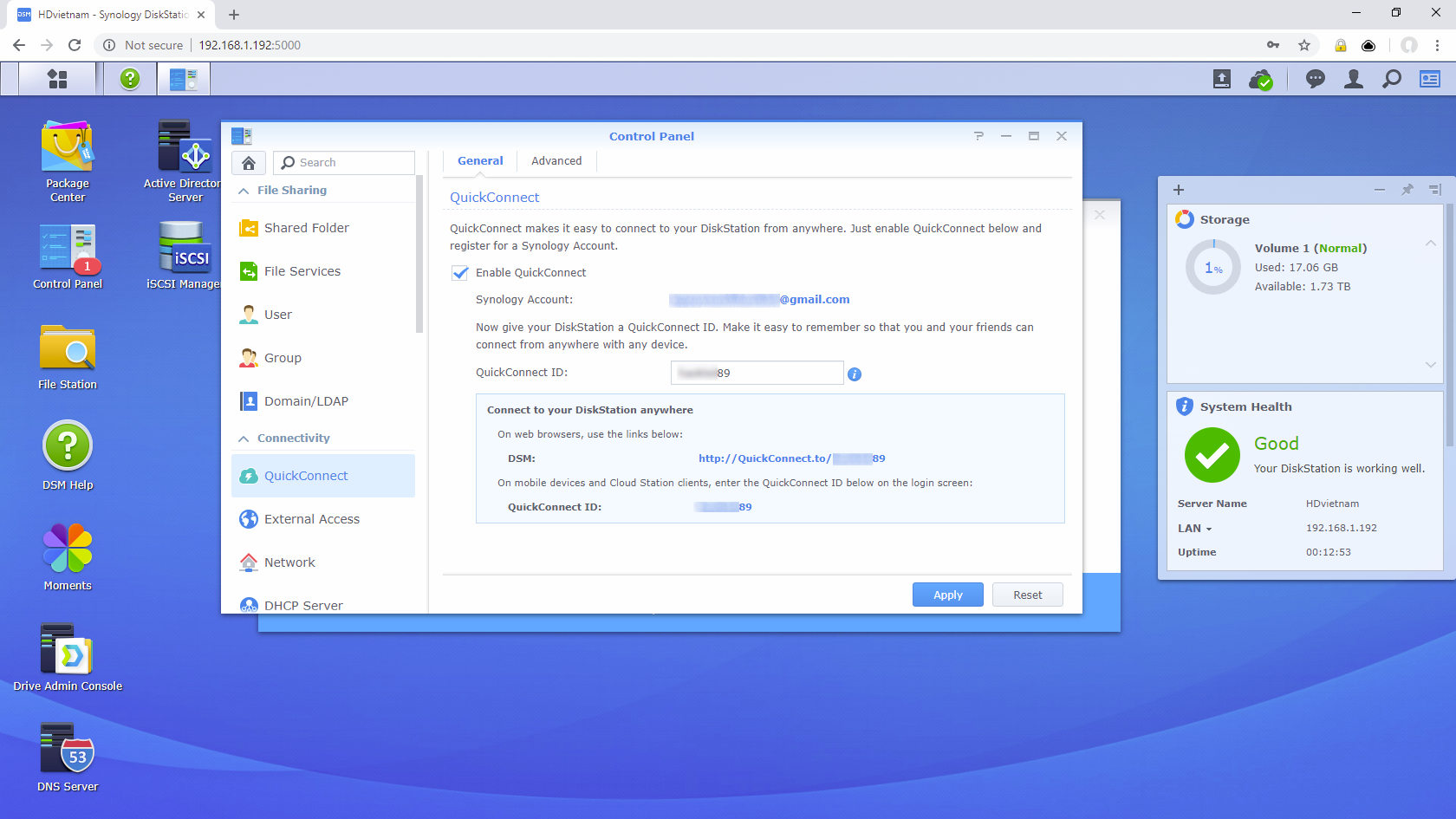Click Control Panel sidebar scrollbar
The width and height of the screenshot is (1456, 819).
(x=419, y=254)
